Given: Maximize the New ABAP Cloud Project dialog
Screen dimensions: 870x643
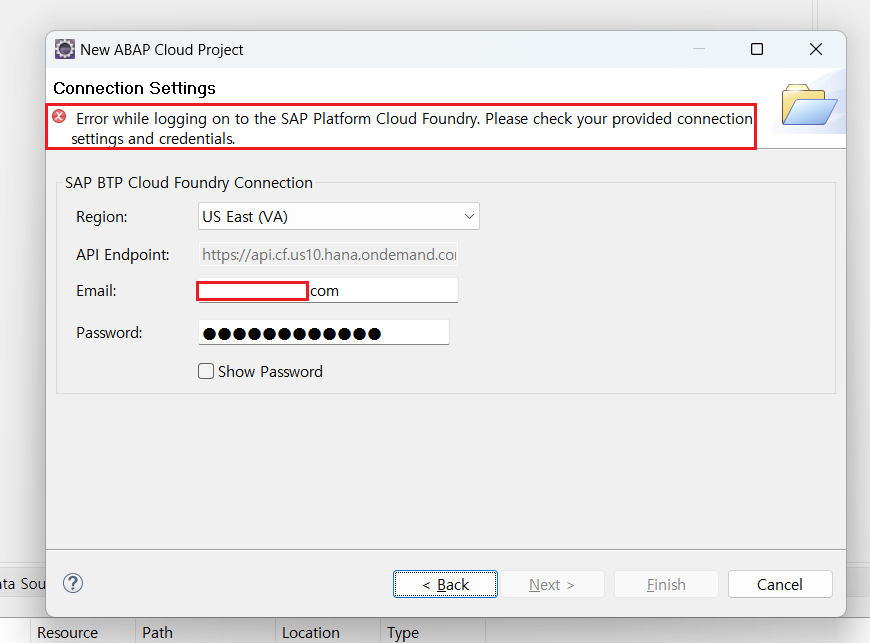Looking at the screenshot, I should point(757,49).
